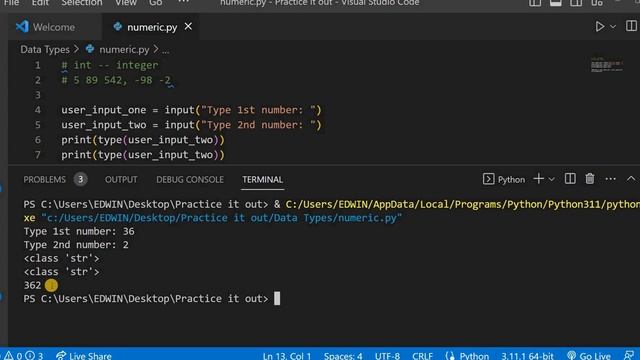The height and width of the screenshot is (360, 640).
Task: Select the Python language mode
Action: click(473, 356)
